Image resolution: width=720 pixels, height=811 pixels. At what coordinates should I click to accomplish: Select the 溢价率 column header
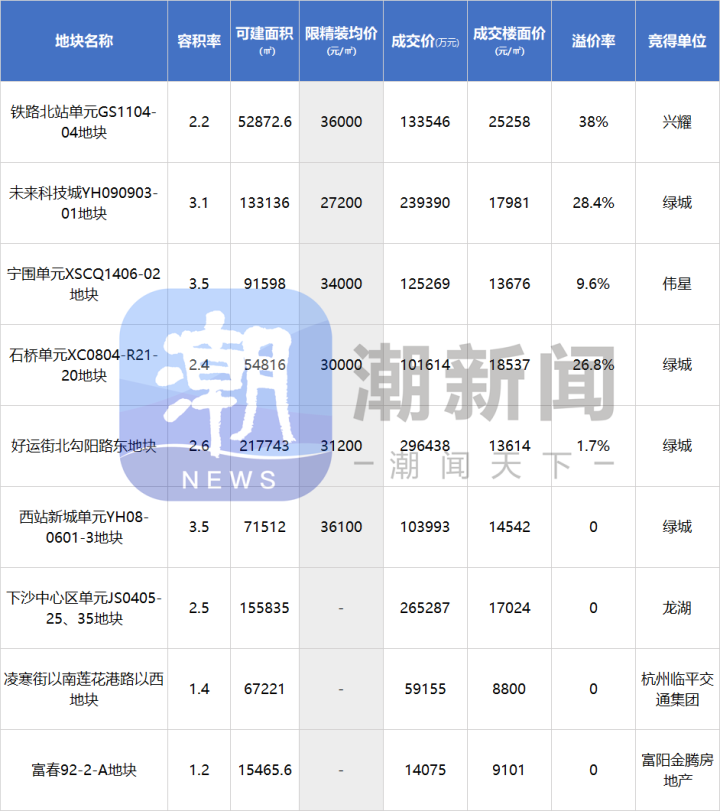(593, 41)
